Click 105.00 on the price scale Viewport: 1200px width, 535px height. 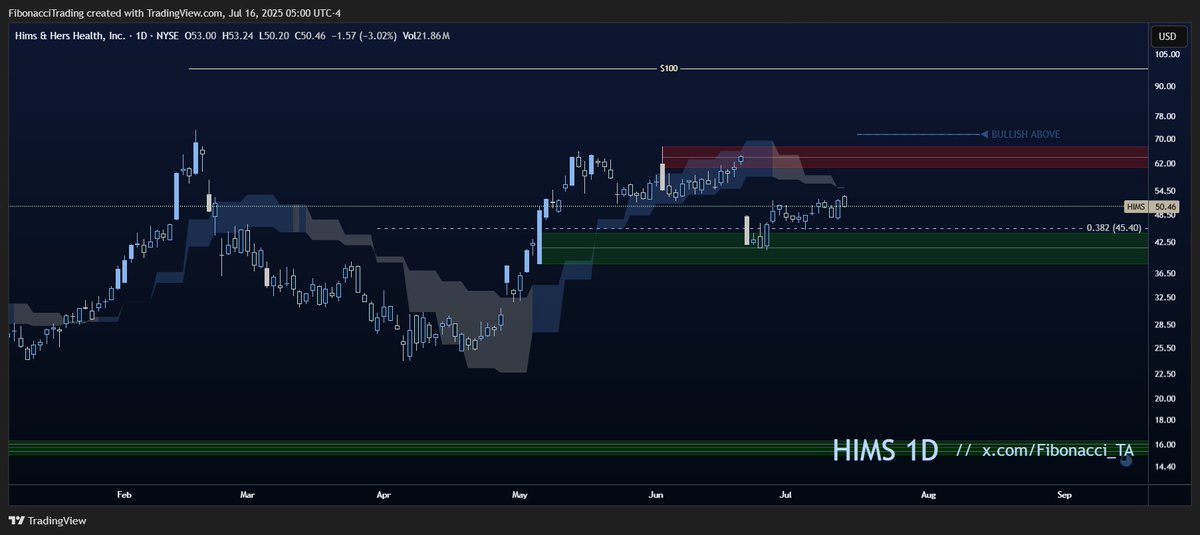1166,55
